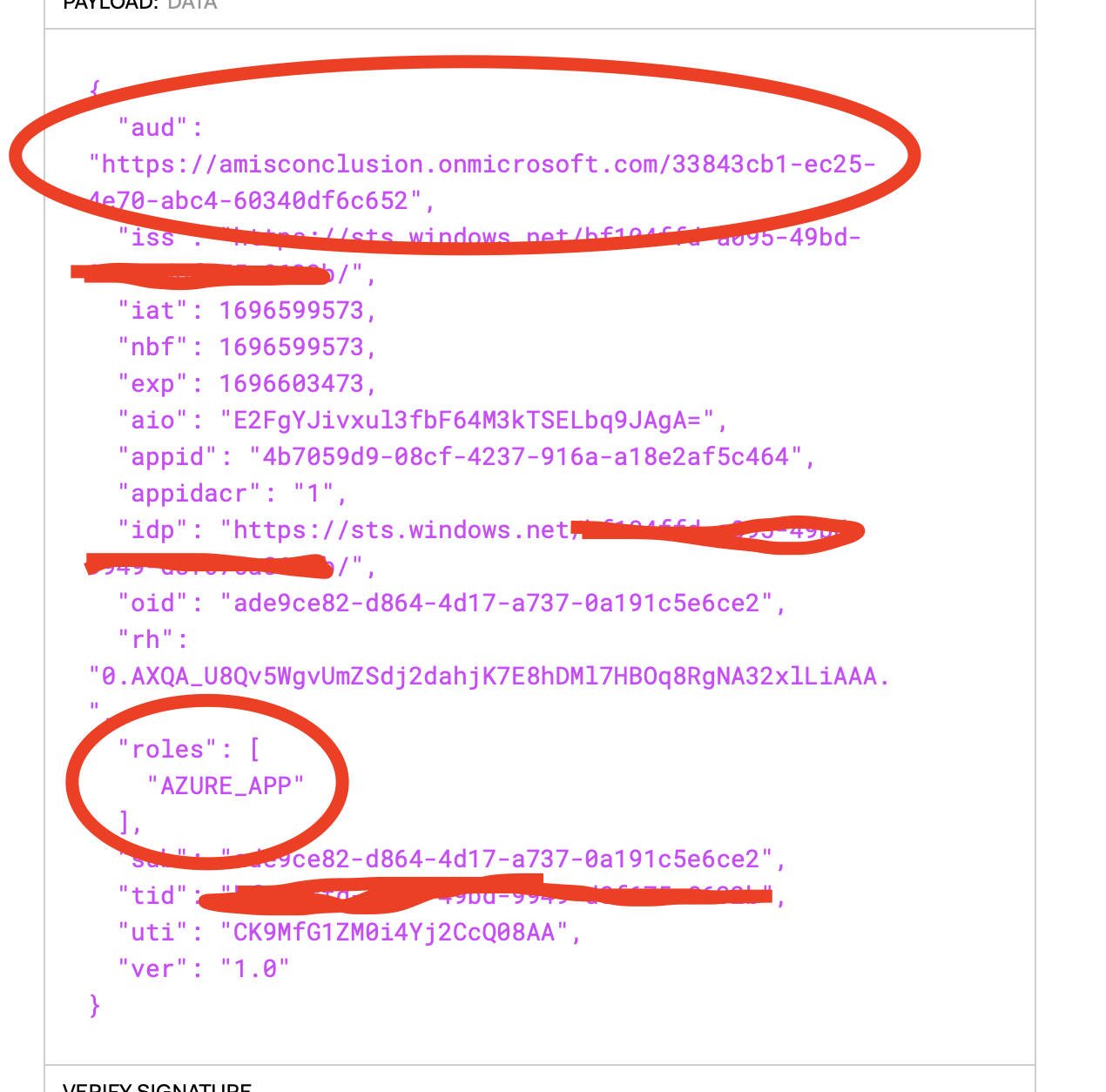Click the amisconclusion.onmicrosoft.com audience URL
Image resolution: width=1106 pixels, height=1092 pixels.
coord(482,183)
